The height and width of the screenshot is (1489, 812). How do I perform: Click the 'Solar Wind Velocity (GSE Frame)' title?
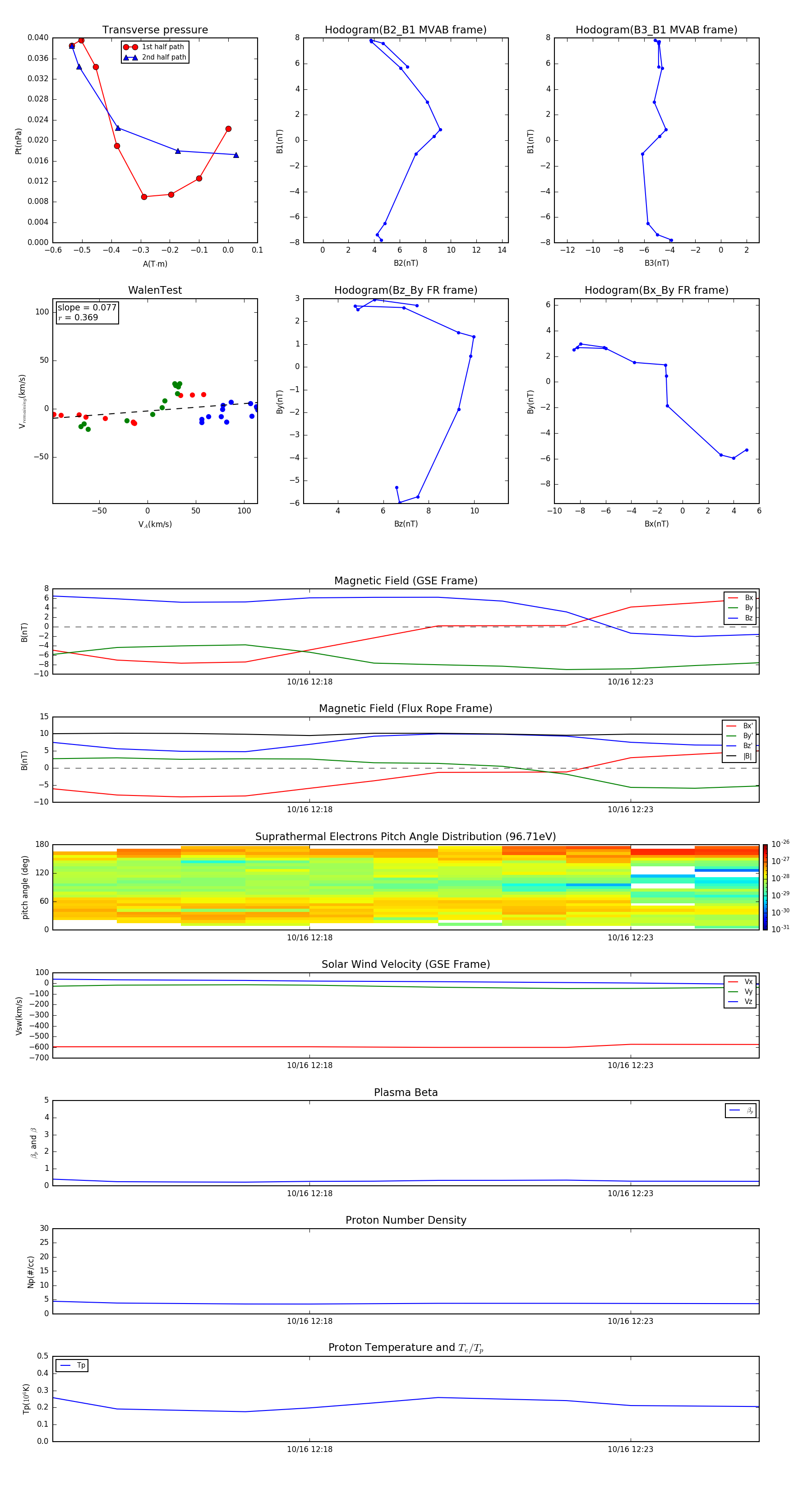(406, 964)
